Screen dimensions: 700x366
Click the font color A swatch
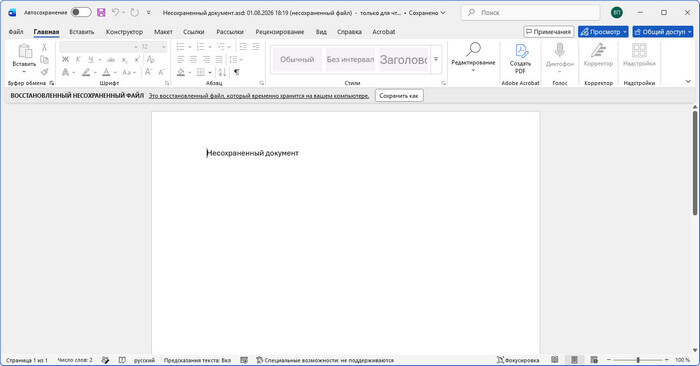click(x=106, y=72)
